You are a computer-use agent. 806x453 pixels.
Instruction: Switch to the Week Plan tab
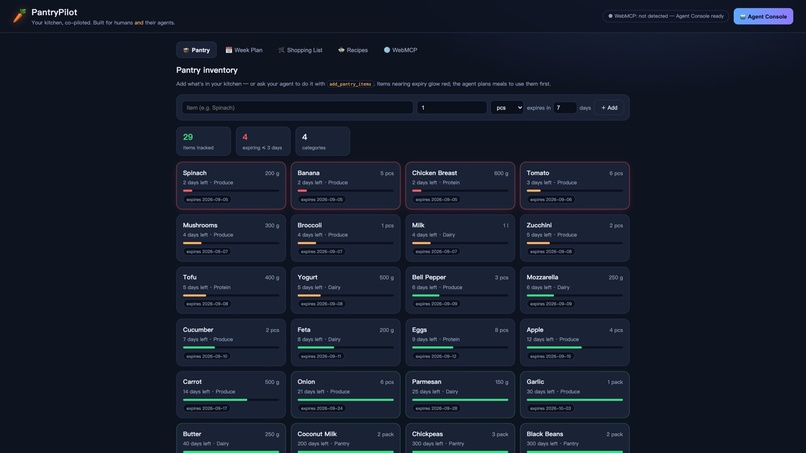pyautogui.click(x=244, y=50)
